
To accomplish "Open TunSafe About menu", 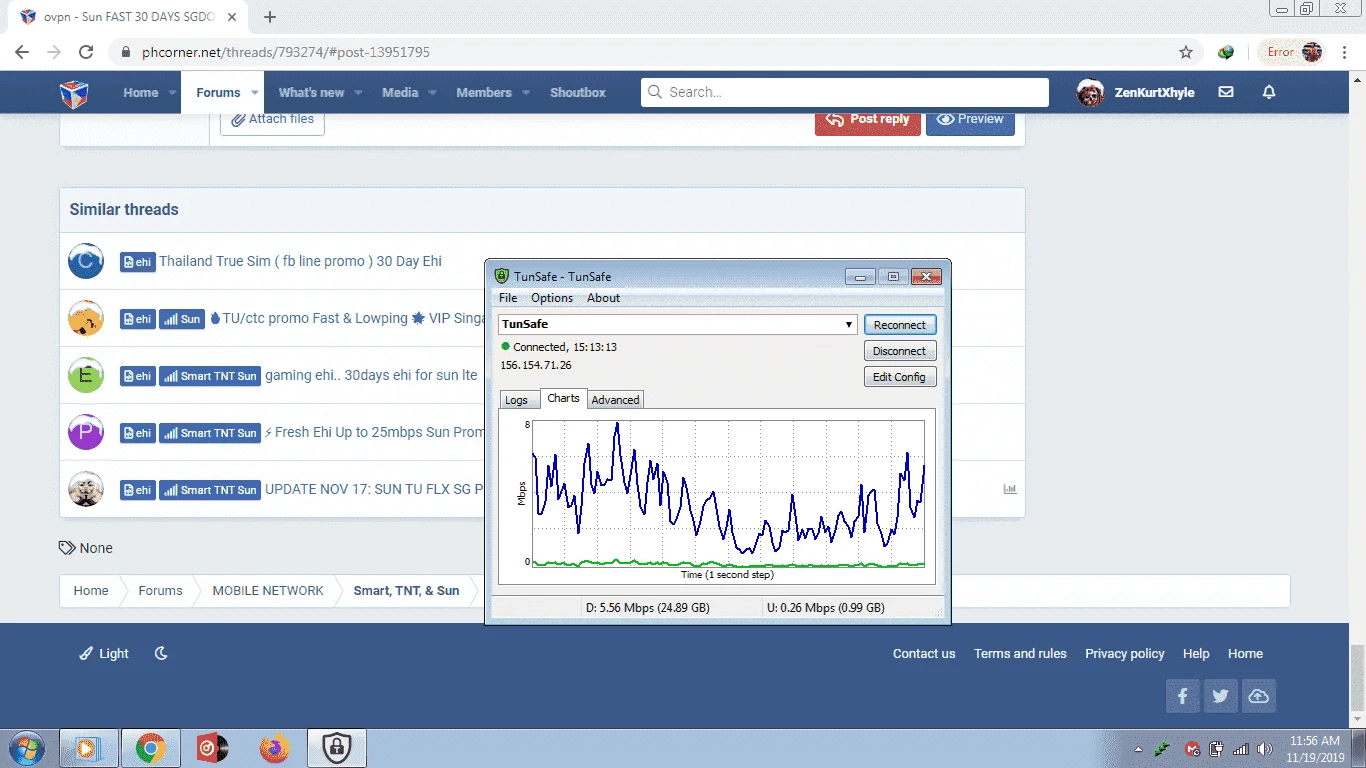I will tap(603, 298).
